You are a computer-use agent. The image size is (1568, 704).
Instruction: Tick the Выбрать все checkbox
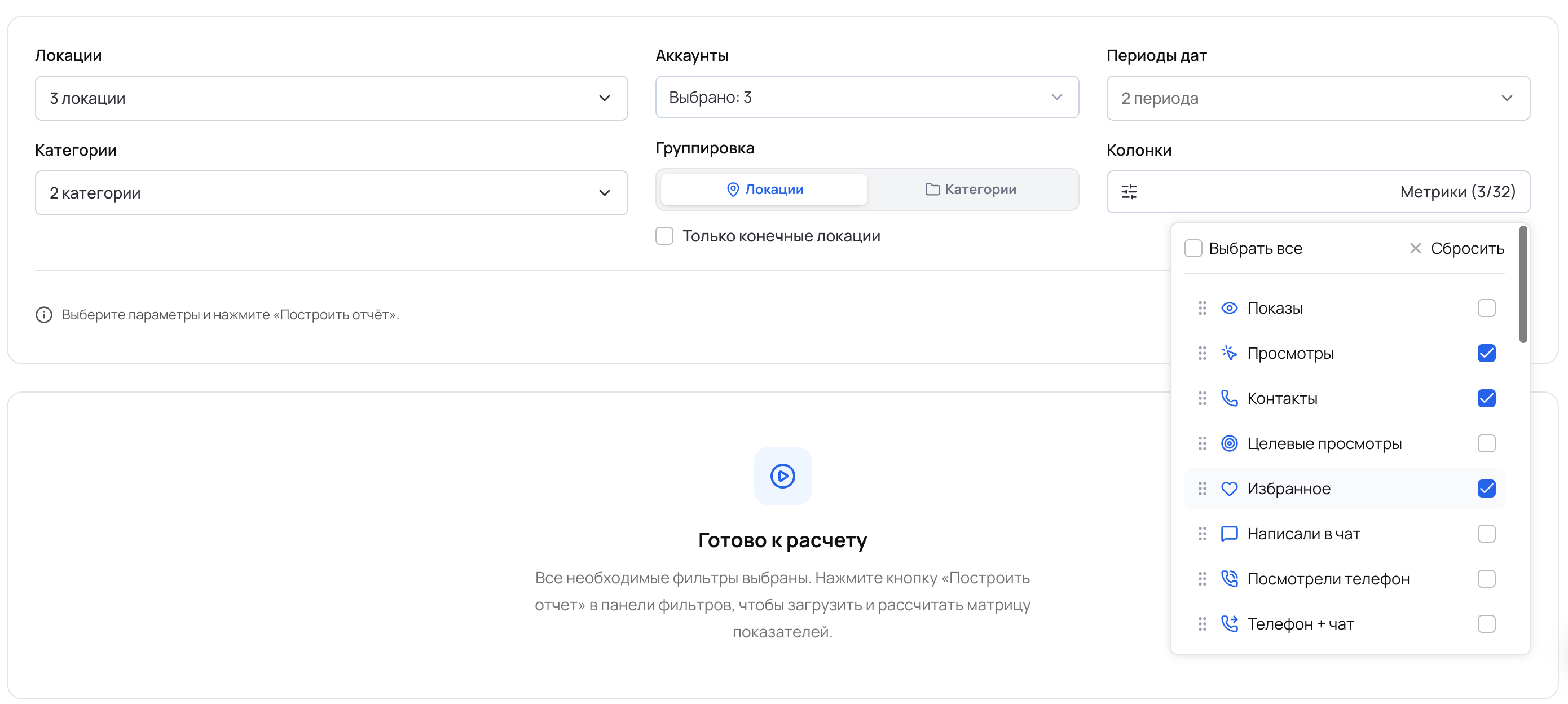coord(1193,248)
